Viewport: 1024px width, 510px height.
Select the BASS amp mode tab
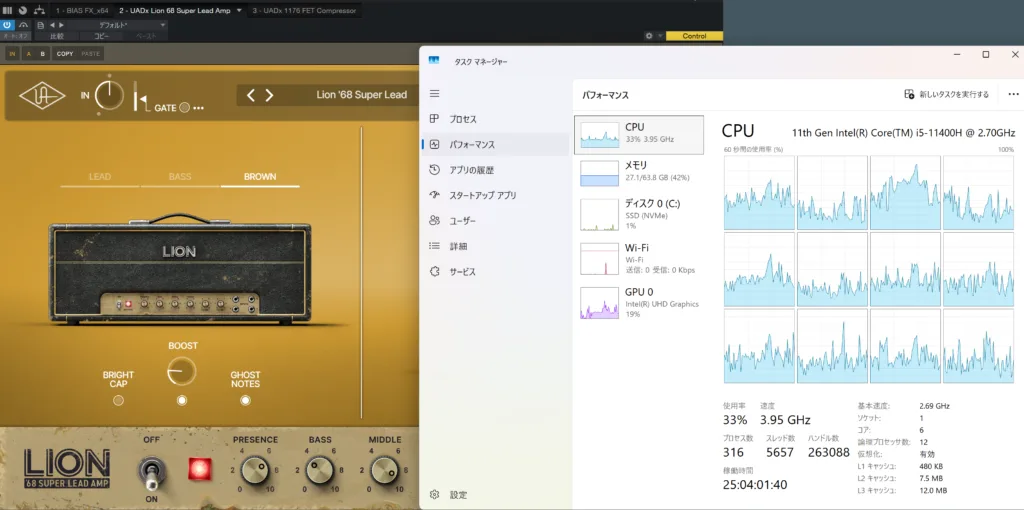(180, 177)
